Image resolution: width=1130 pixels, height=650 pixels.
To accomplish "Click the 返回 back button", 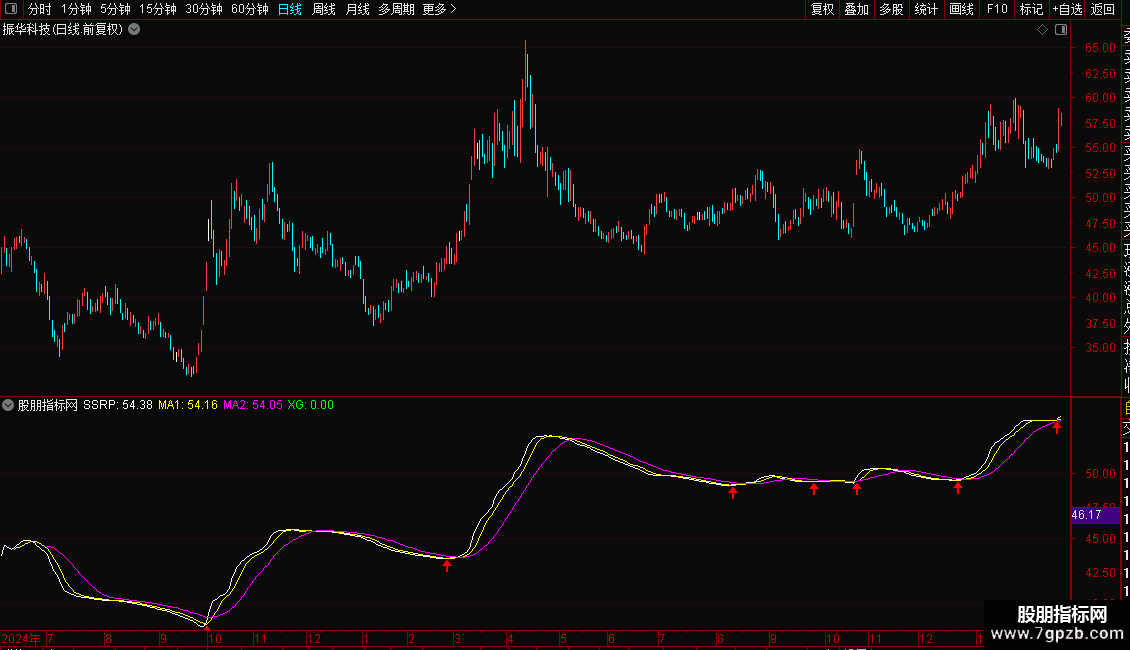I will 1103,9.
